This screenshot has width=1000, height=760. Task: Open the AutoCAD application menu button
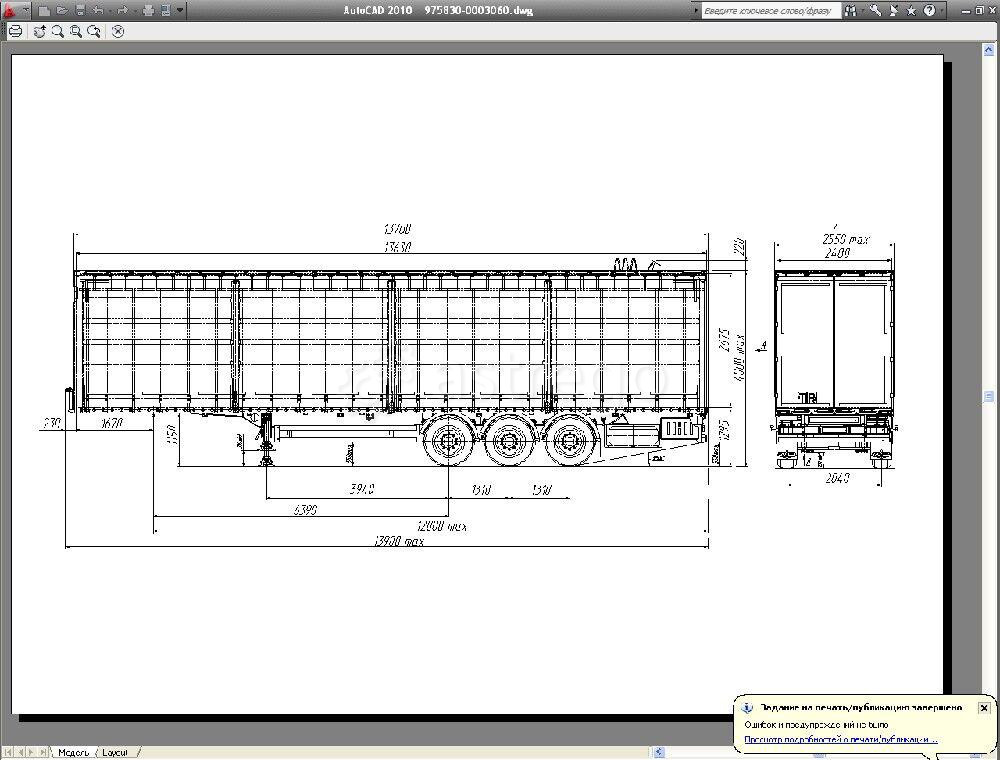[x=14, y=10]
